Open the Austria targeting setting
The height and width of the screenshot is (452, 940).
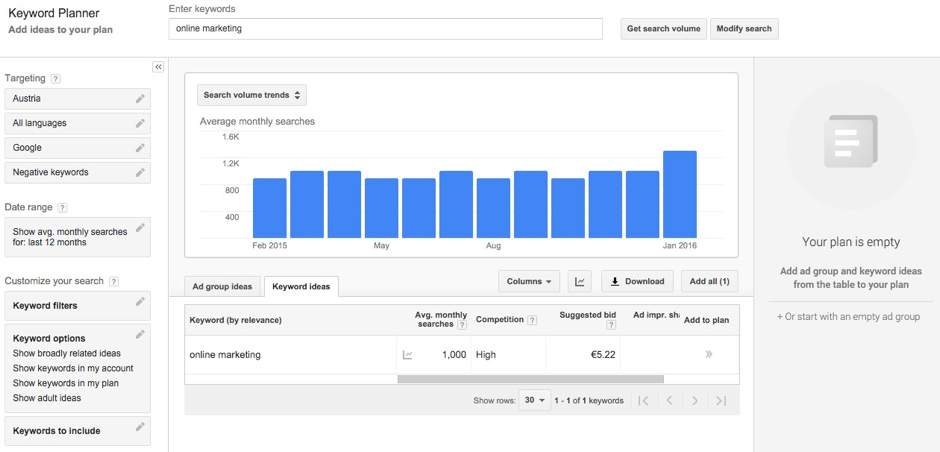77,99
